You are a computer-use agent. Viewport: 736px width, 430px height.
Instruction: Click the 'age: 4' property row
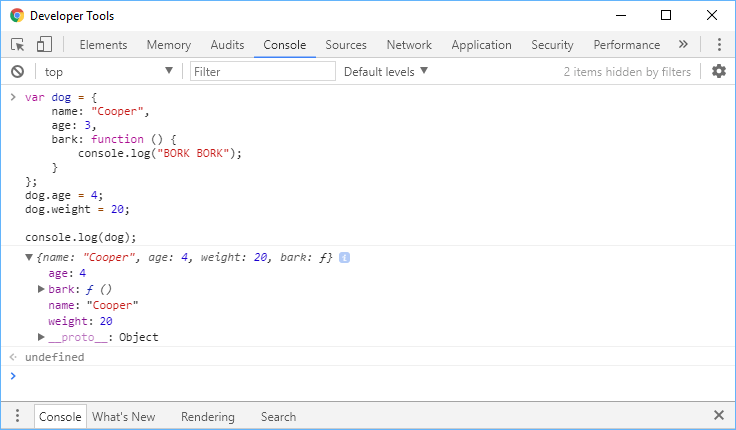67,273
